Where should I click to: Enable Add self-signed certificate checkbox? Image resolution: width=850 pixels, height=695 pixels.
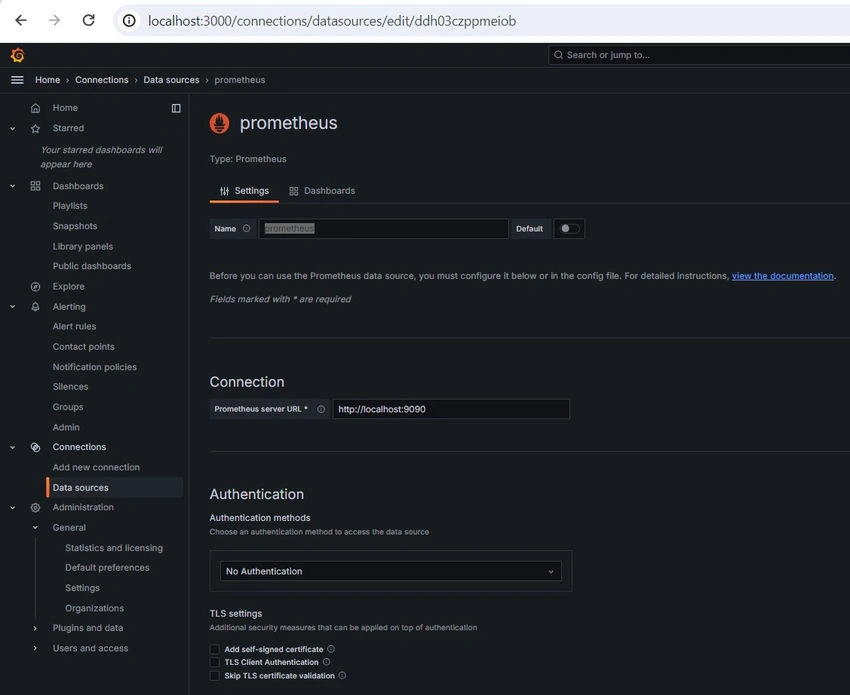point(215,649)
